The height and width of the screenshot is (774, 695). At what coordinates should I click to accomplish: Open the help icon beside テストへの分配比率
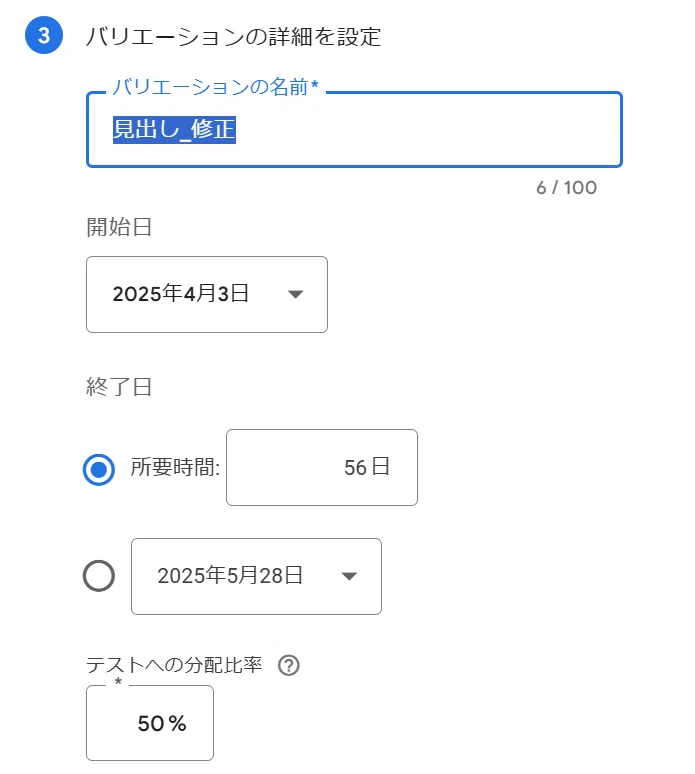click(x=289, y=665)
